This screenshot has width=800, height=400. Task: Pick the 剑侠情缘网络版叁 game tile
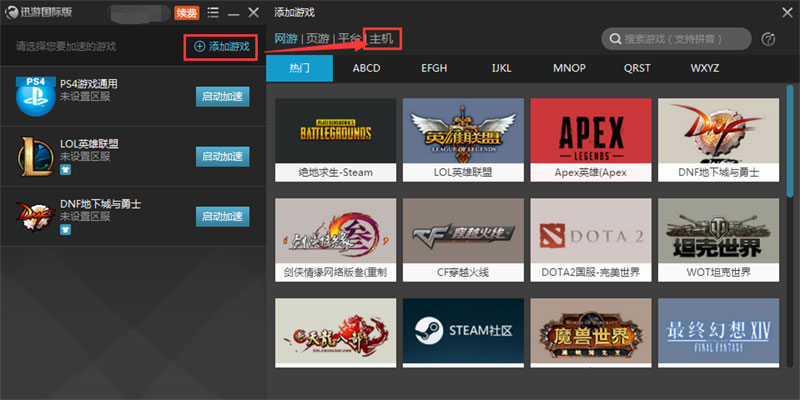[x=336, y=240]
